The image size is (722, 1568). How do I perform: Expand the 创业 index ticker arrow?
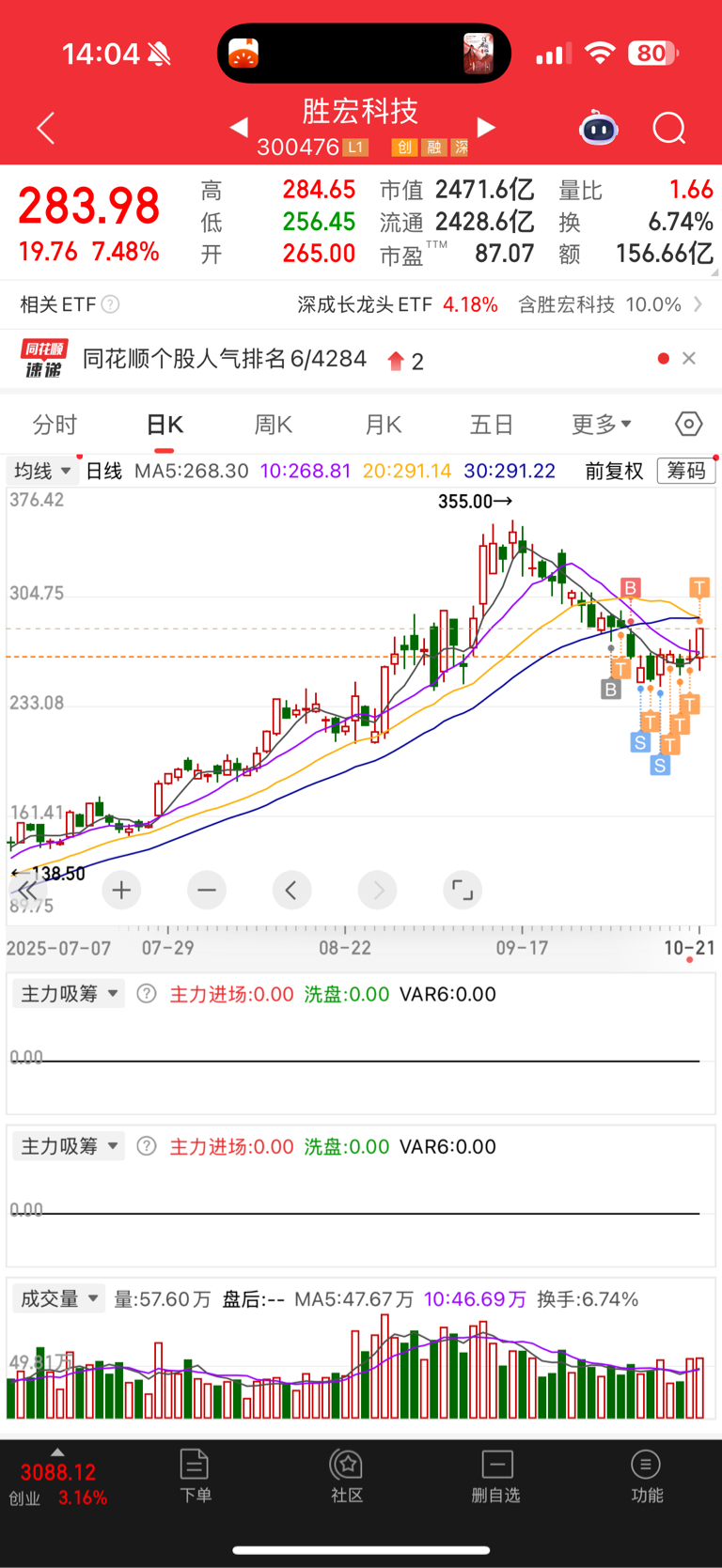(x=57, y=1452)
